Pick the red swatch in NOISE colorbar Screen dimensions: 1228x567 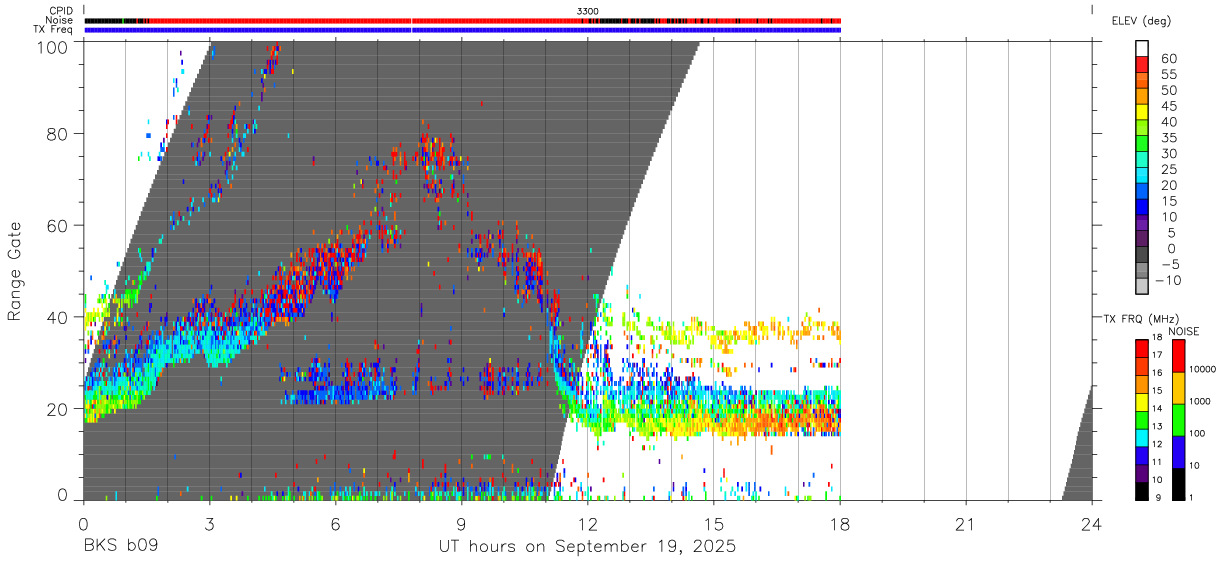pos(1177,356)
